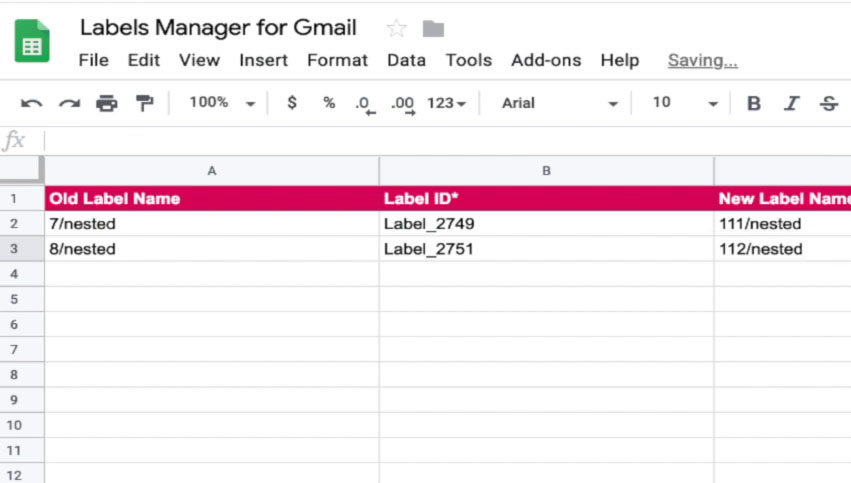Select column B header
The height and width of the screenshot is (483, 851).
[x=547, y=171]
